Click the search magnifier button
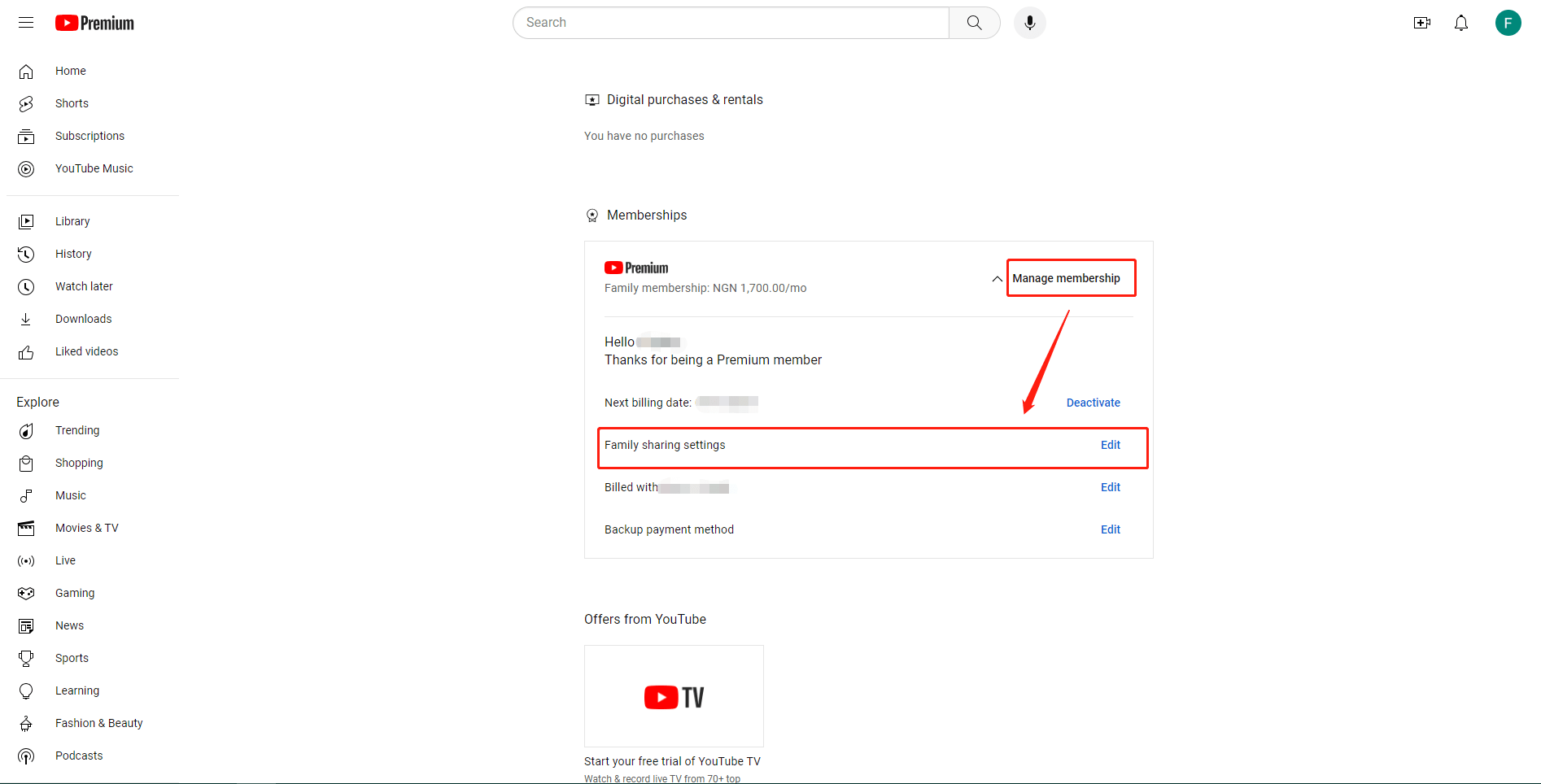The width and height of the screenshot is (1541, 784). click(x=974, y=23)
